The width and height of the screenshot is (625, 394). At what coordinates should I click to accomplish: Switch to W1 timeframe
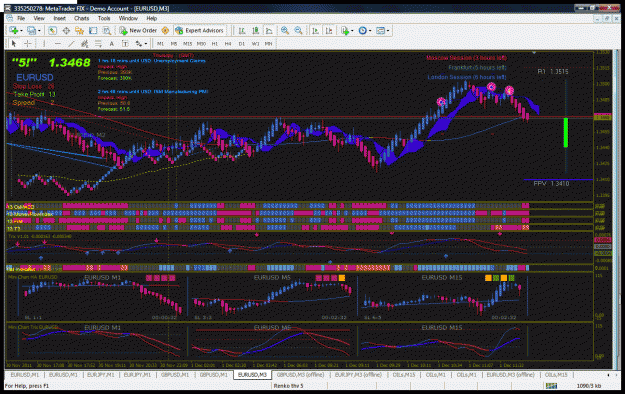tap(255, 44)
